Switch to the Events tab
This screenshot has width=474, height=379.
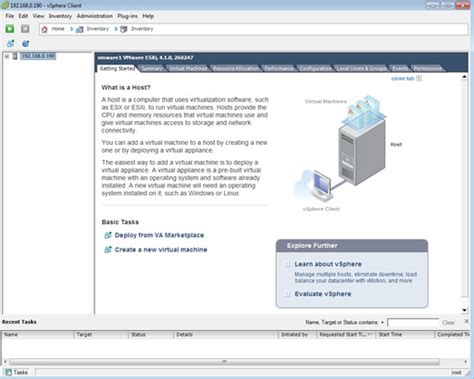[x=400, y=68]
